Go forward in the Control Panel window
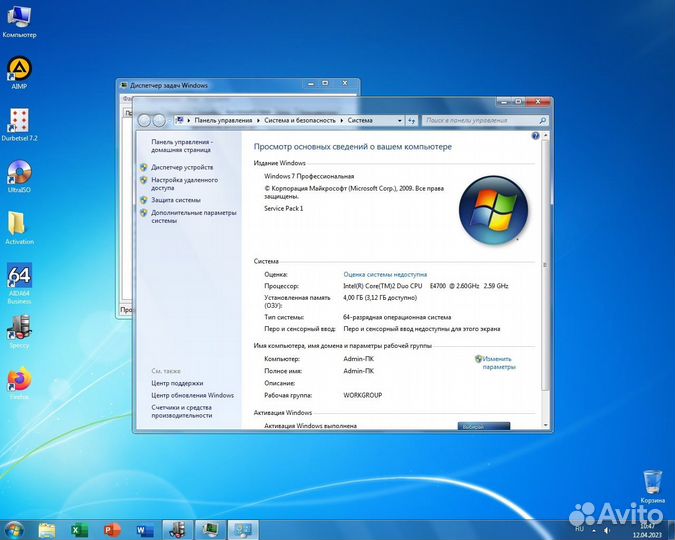675x540 pixels. click(159, 121)
